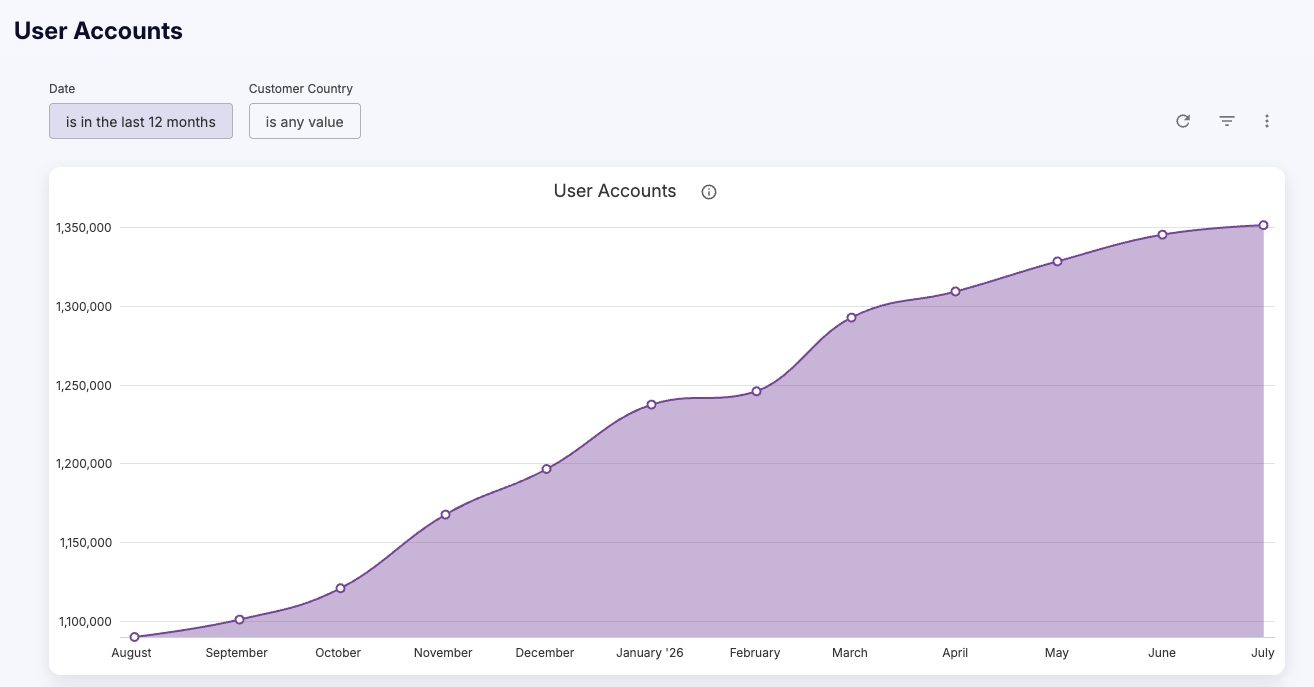
Task: Click the December data point marker
Action: pos(547,468)
